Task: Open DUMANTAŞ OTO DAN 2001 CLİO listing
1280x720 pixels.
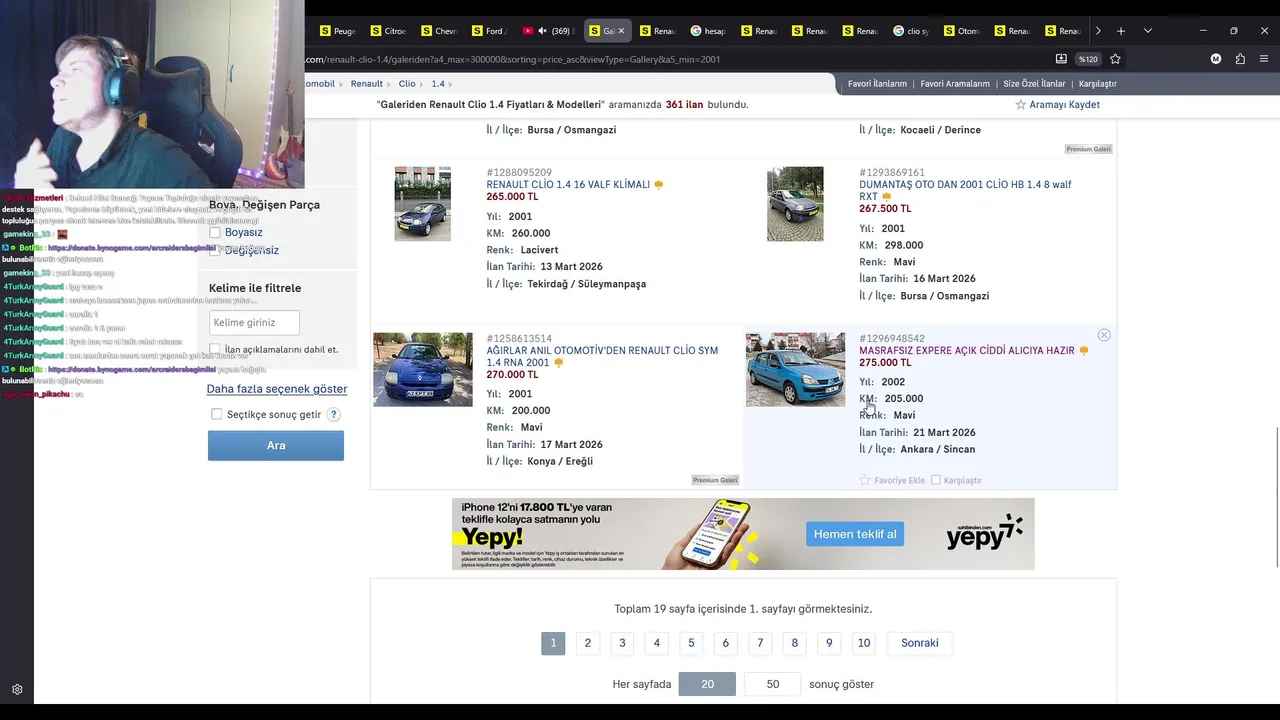Action: tap(965, 190)
